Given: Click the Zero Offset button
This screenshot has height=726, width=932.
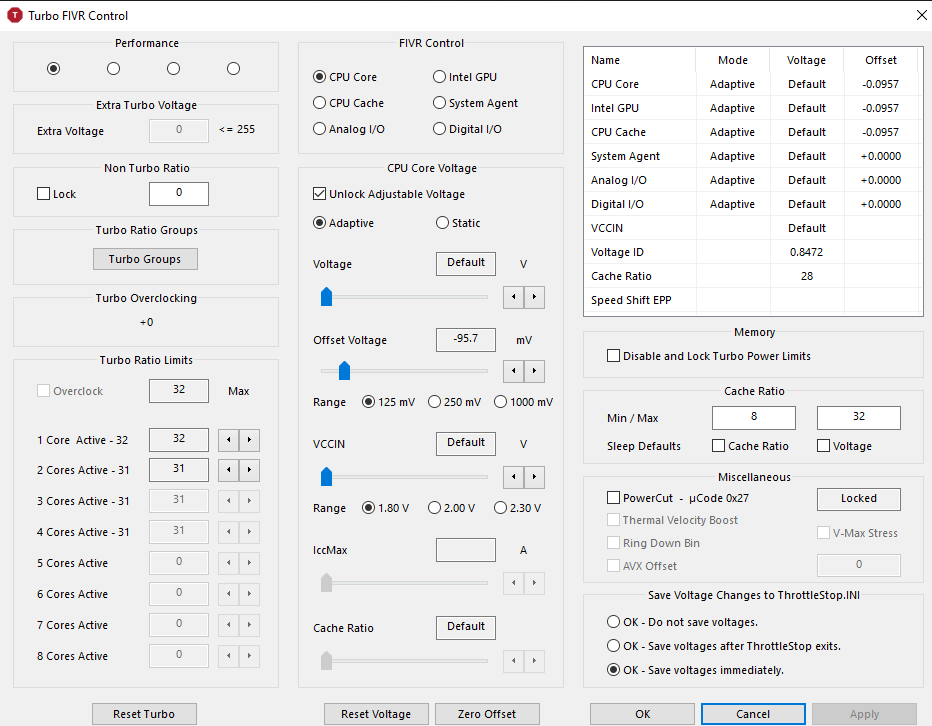Looking at the screenshot, I should [487, 714].
